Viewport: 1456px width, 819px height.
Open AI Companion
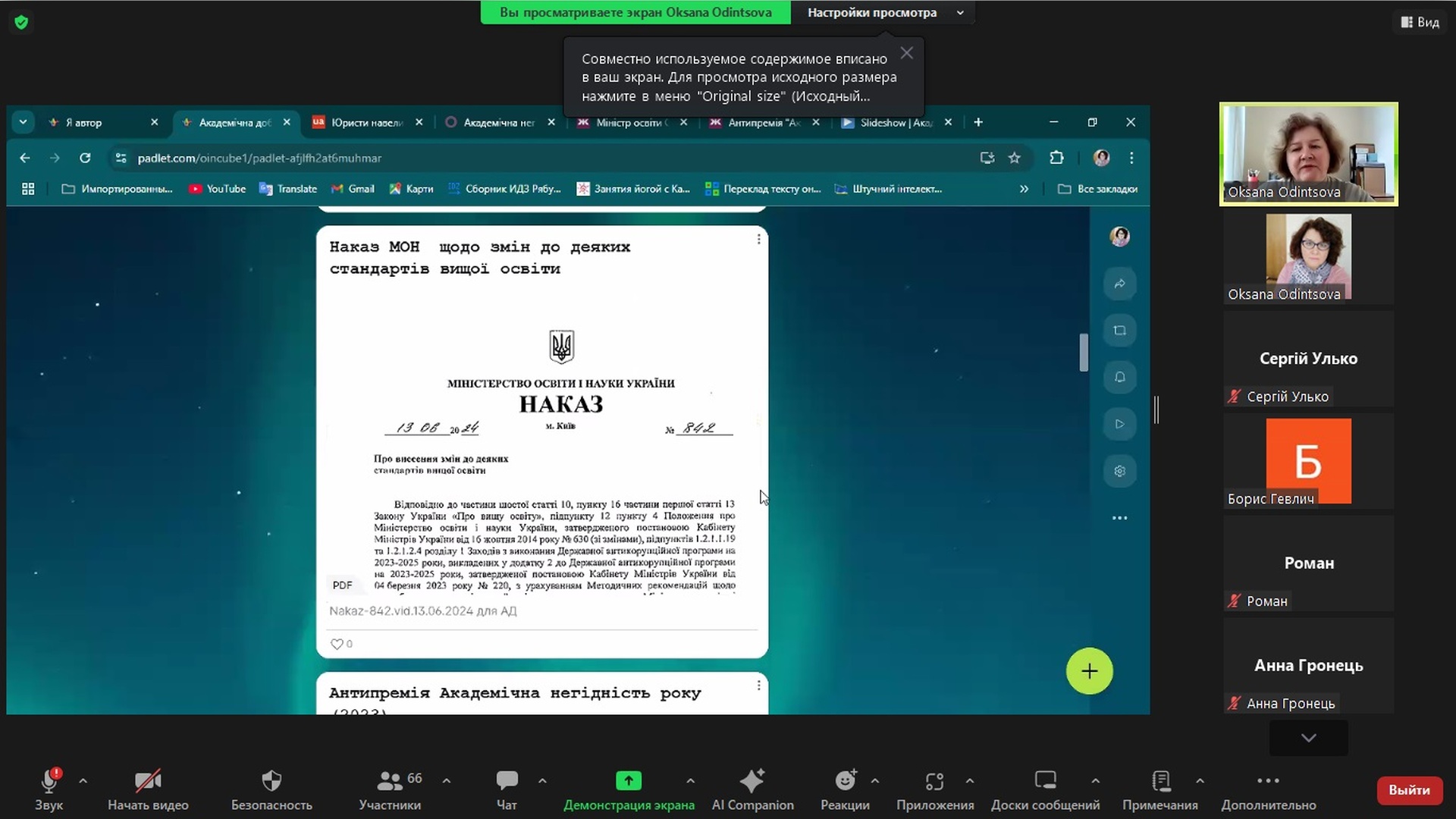[x=752, y=789]
